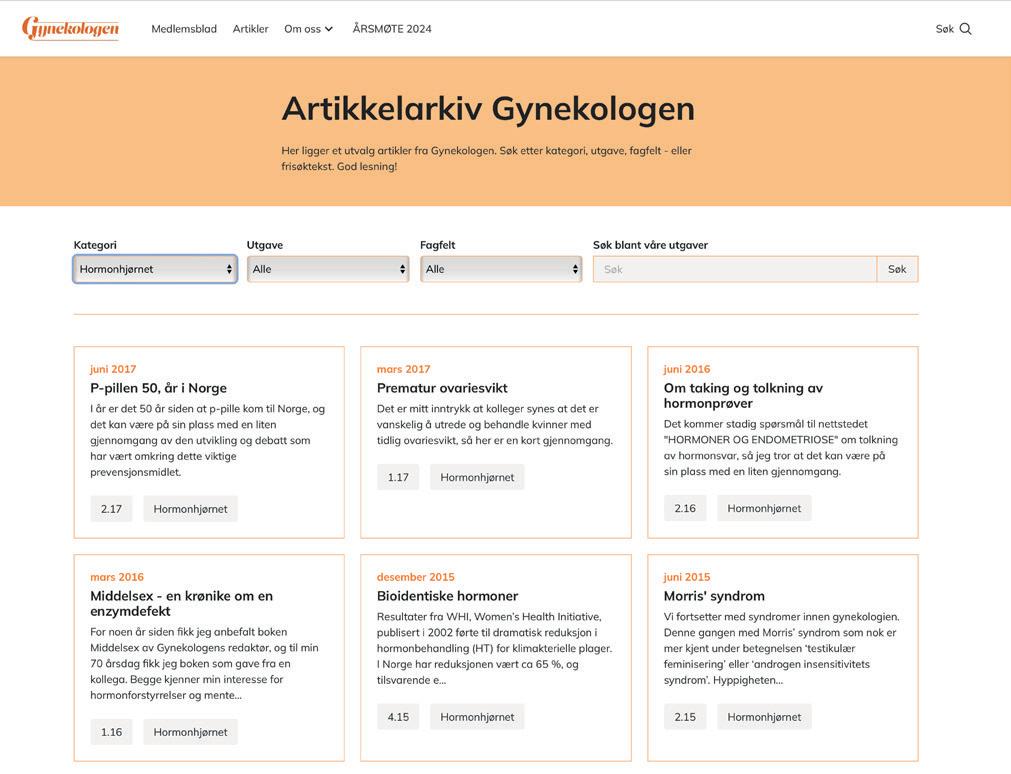
Task: Click Hormonhjørnet tag on Bioidentiske hormoner card
Action: 477,717
